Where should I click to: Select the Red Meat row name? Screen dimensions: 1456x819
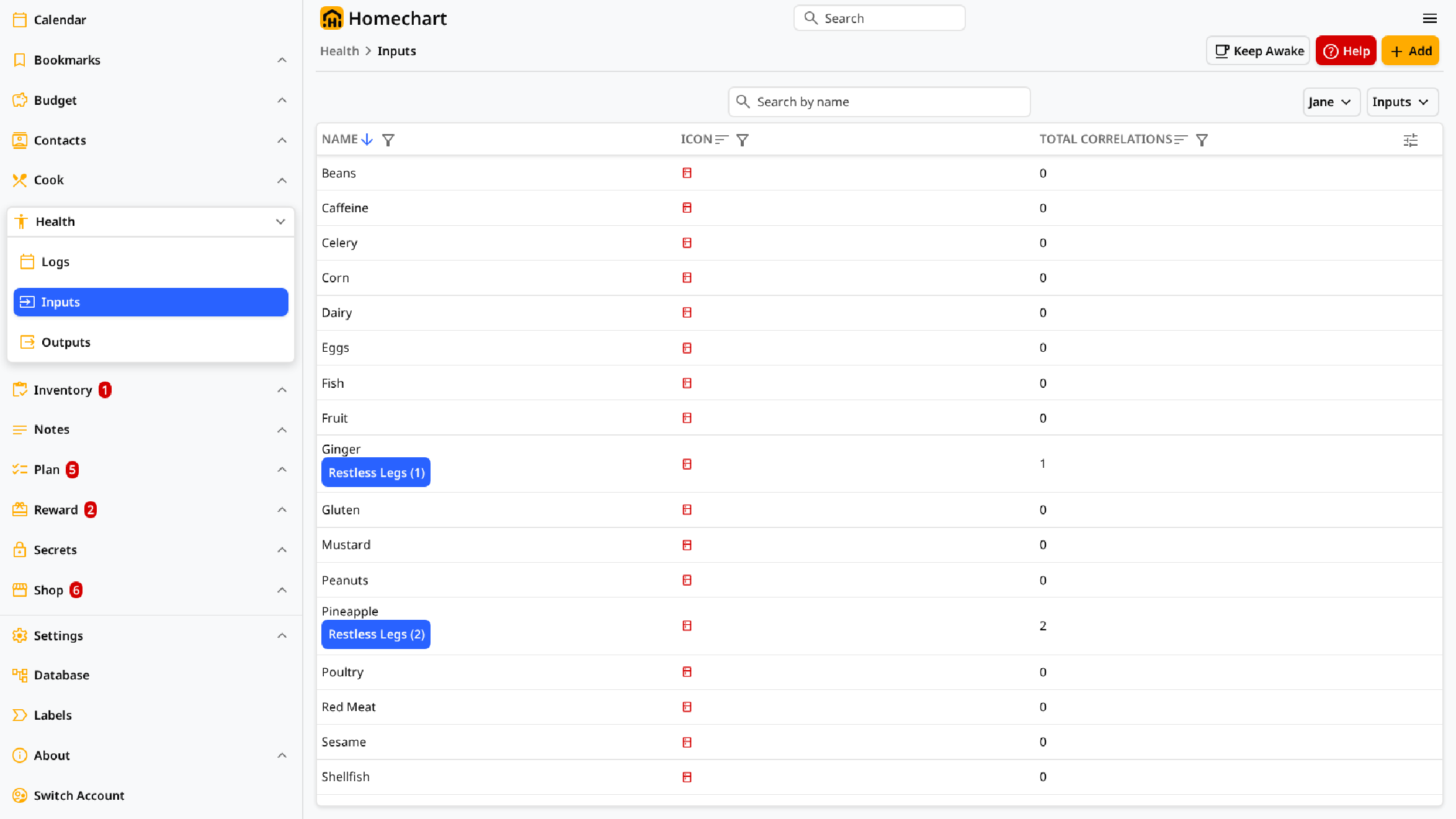click(349, 707)
